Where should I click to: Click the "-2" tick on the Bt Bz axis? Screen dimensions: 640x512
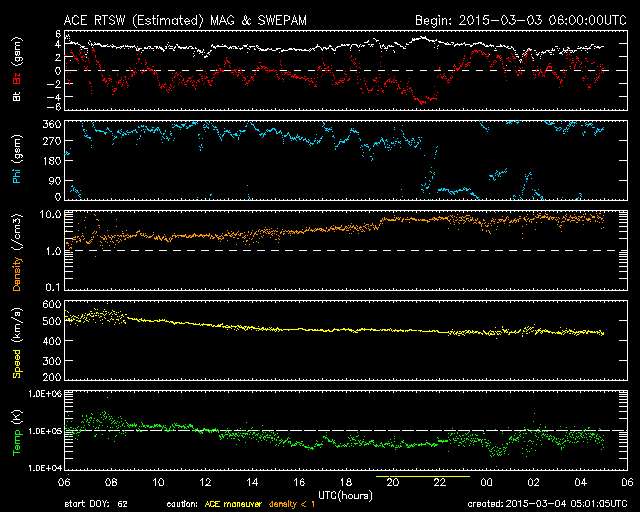[54, 84]
